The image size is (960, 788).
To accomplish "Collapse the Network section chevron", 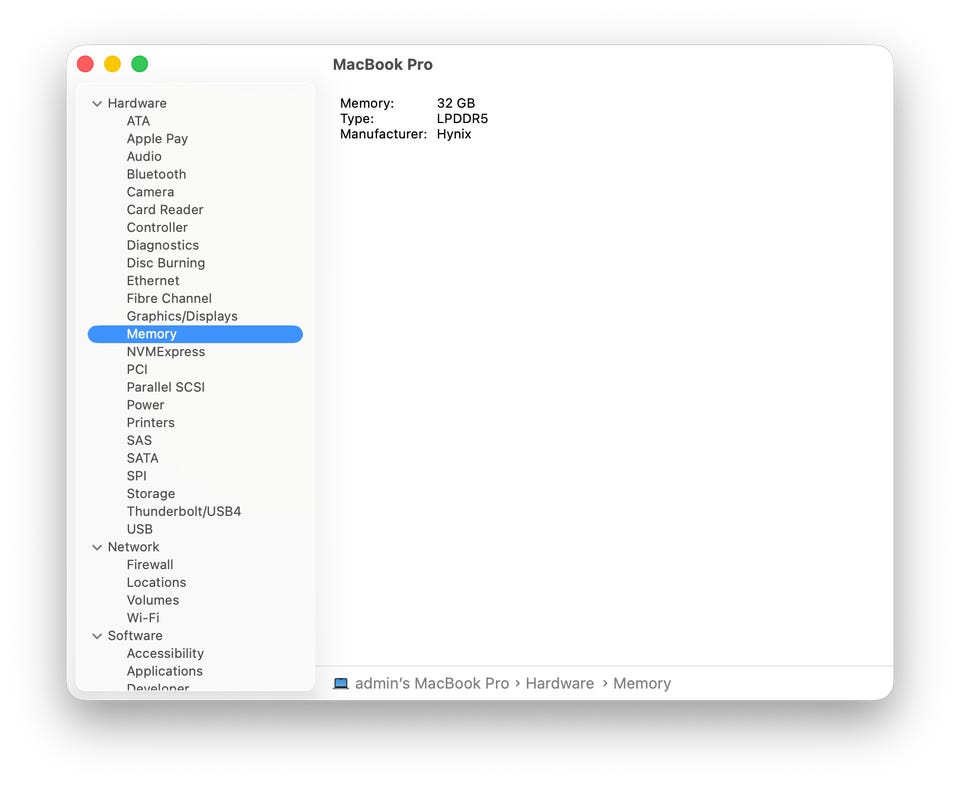I will pyautogui.click(x=97, y=547).
